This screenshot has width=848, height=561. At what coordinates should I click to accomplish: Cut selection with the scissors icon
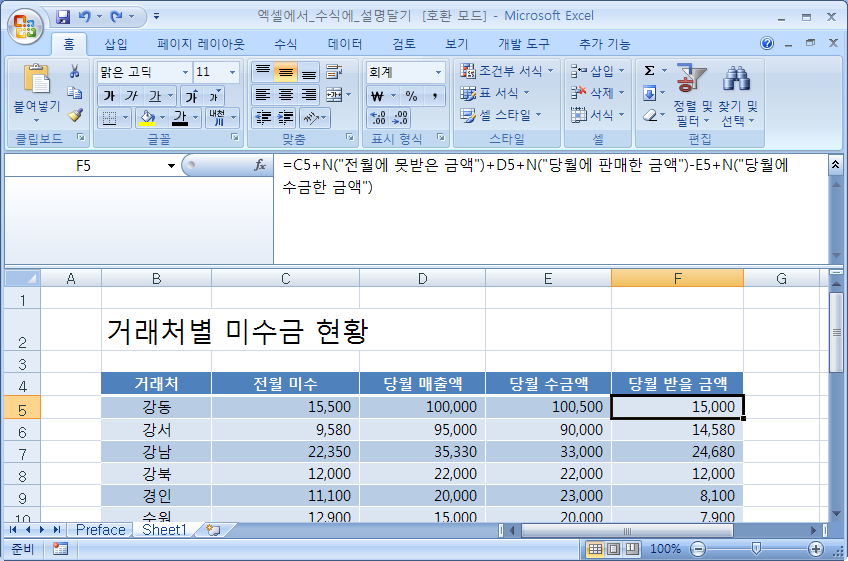[75, 71]
